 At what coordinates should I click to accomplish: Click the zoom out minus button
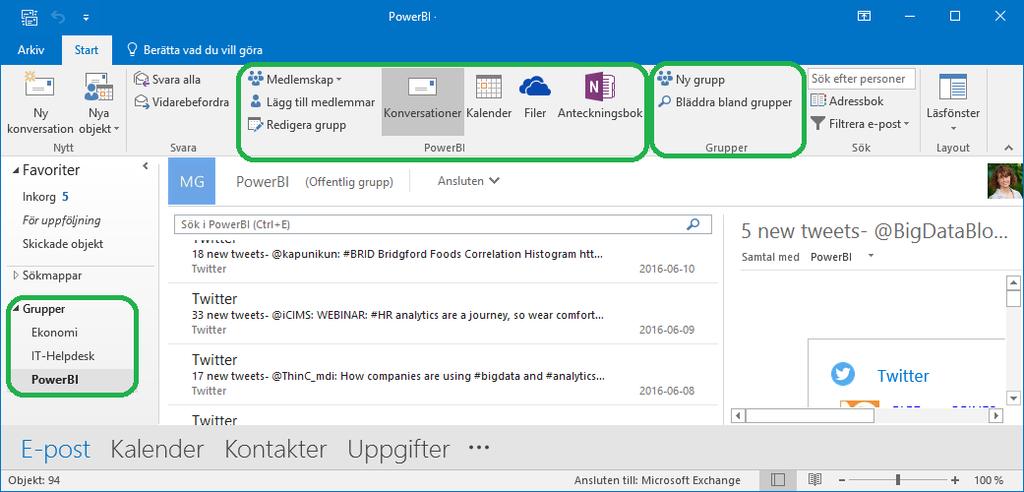point(843,480)
